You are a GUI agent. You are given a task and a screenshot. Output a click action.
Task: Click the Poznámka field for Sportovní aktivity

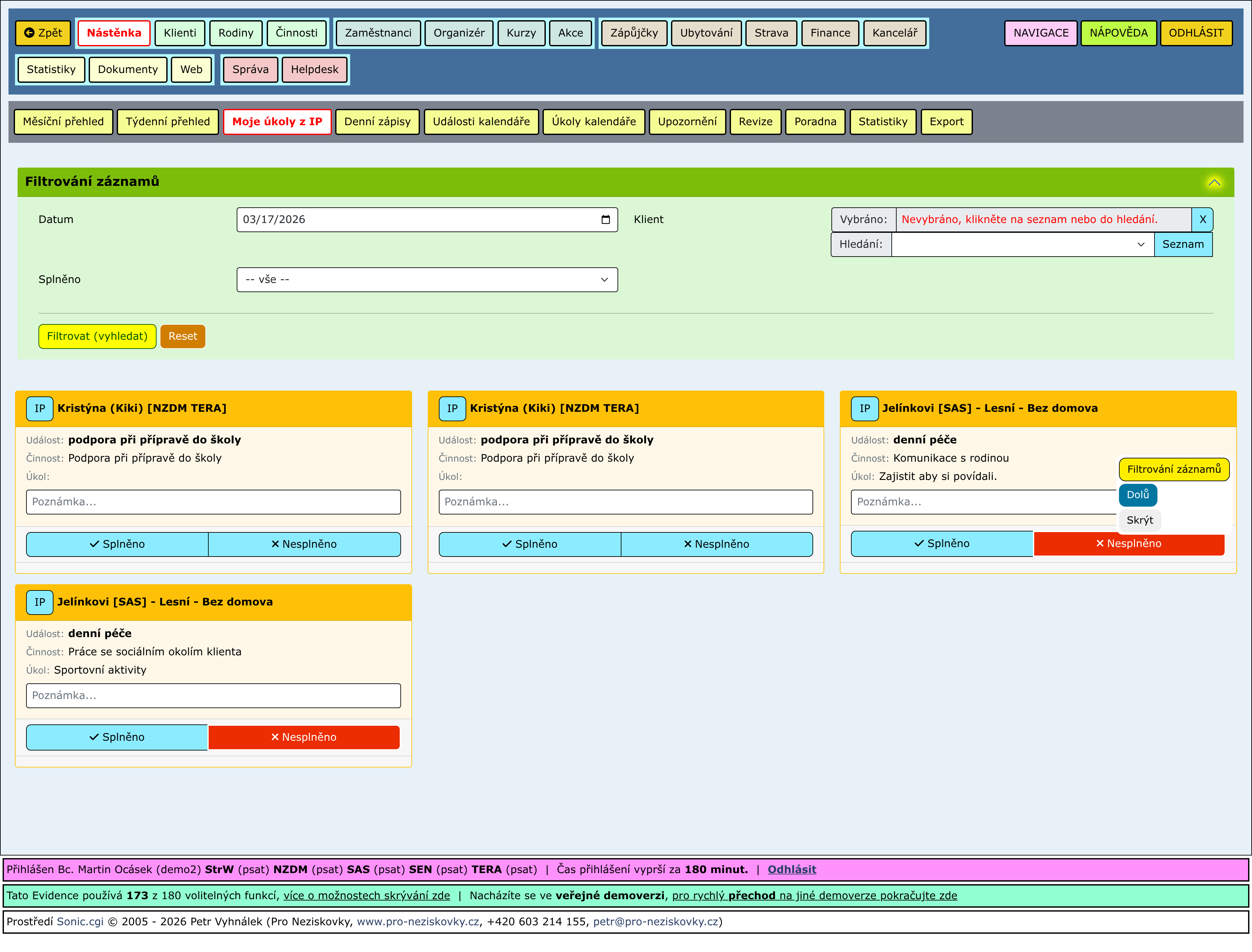point(213,696)
